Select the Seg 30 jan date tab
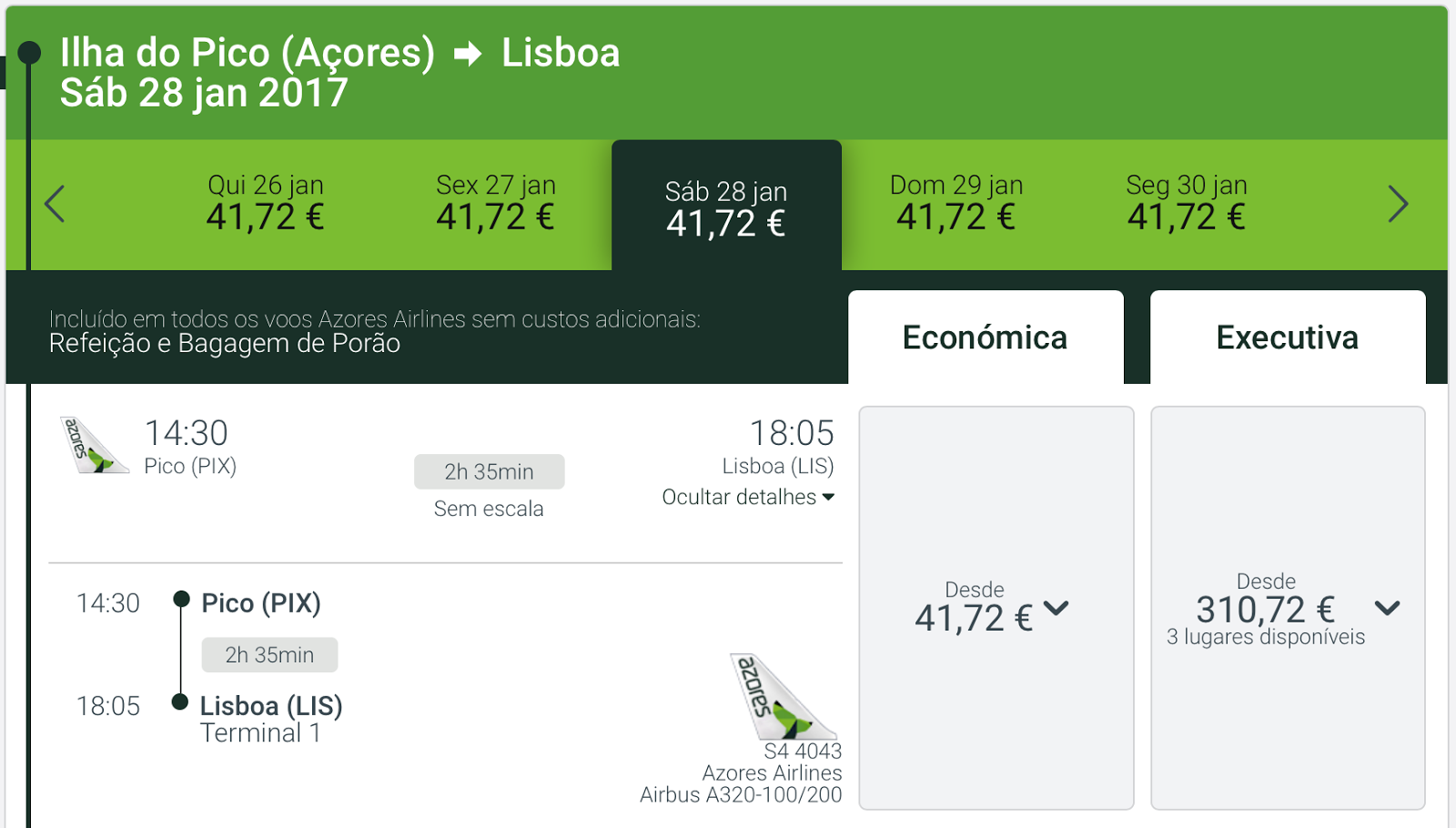1456x828 pixels. tap(1187, 204)
